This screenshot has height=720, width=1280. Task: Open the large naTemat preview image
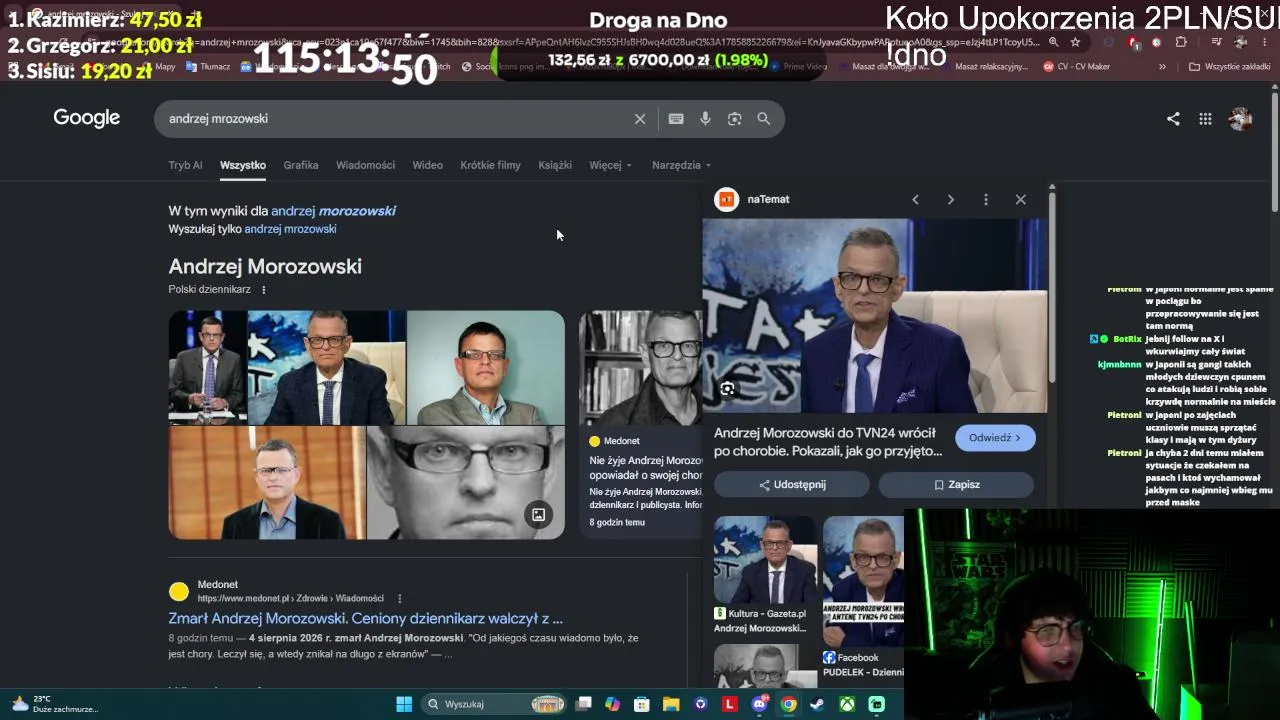coord(875,316)
